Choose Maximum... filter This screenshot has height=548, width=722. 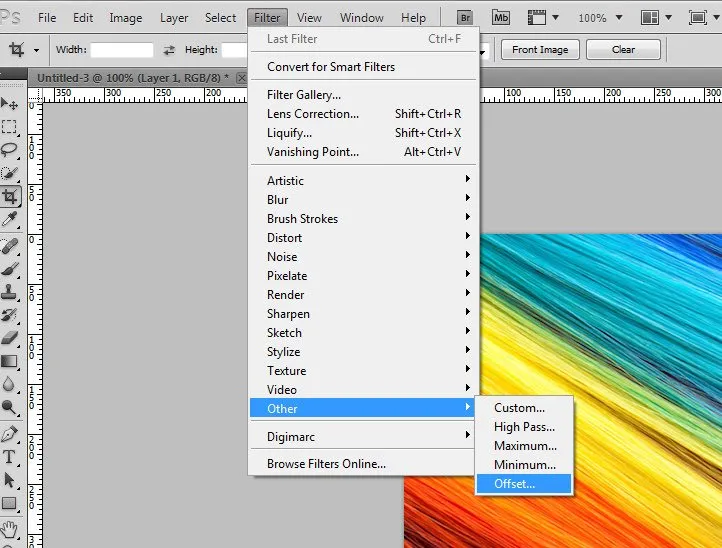pos(524,446)
